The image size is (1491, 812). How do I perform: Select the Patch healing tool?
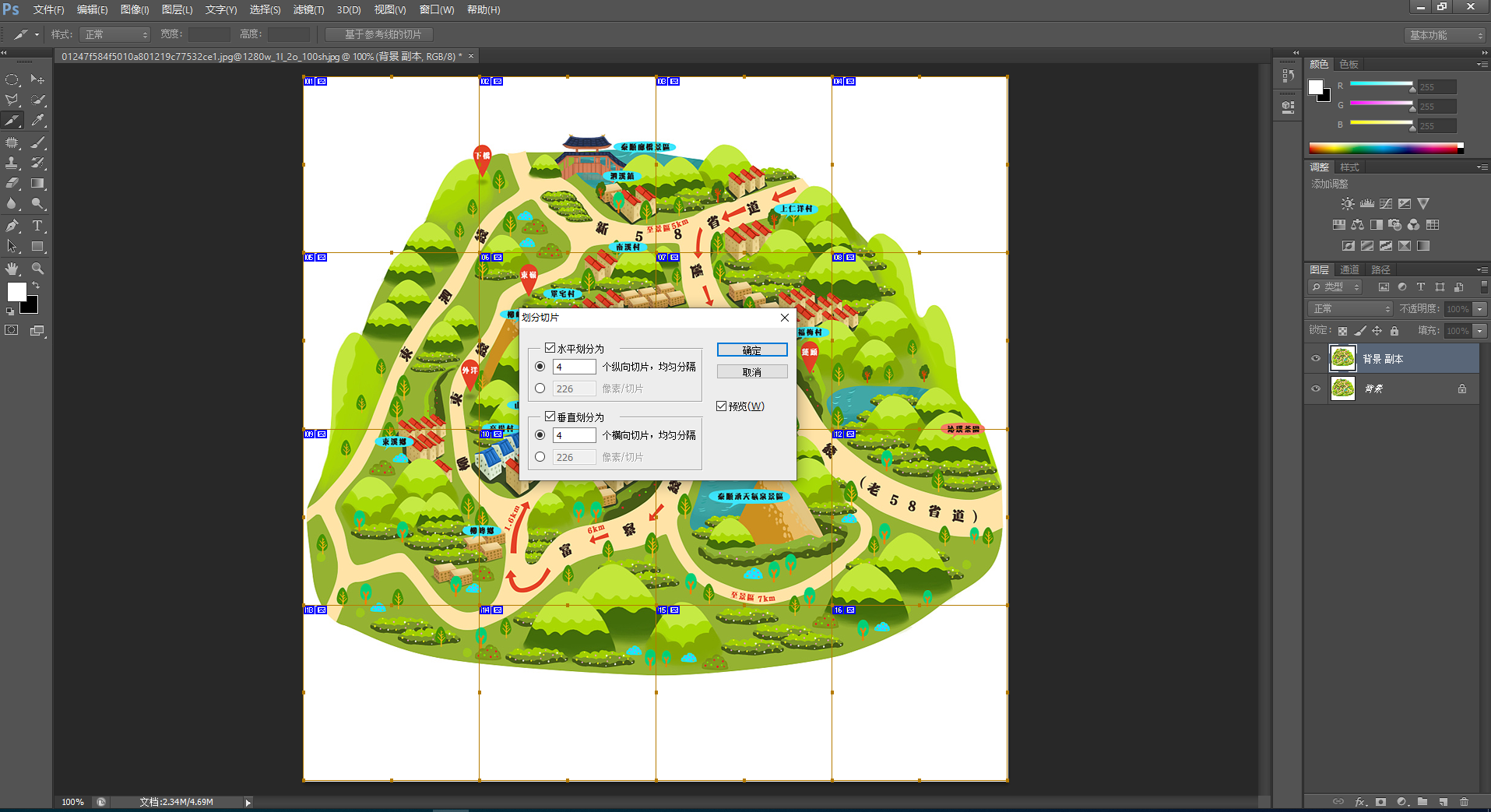click(12, 142)
